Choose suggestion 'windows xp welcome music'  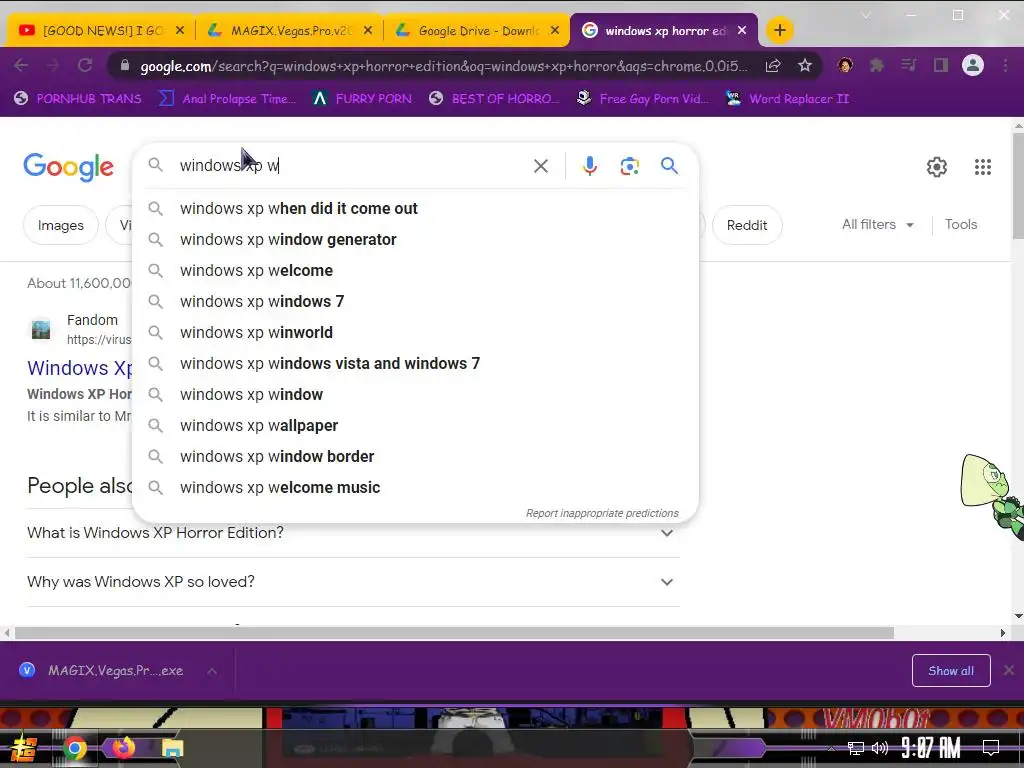415,488
